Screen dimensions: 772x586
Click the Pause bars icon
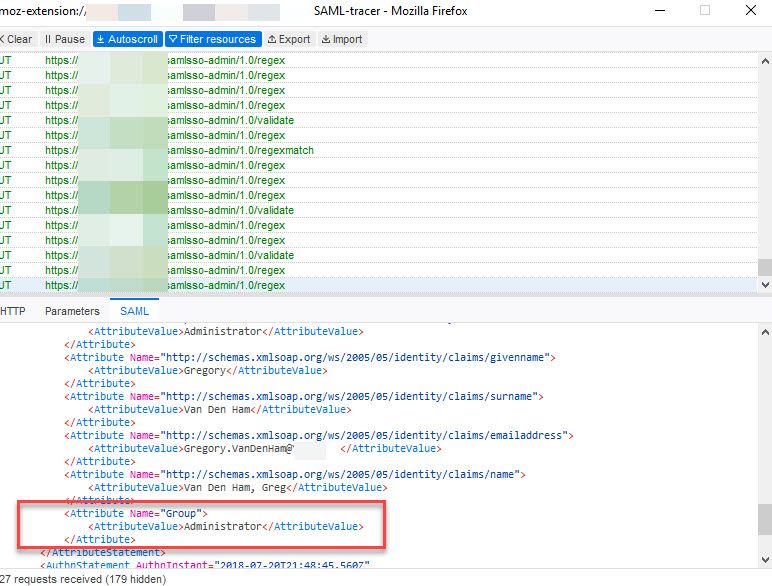coord(48,39)
